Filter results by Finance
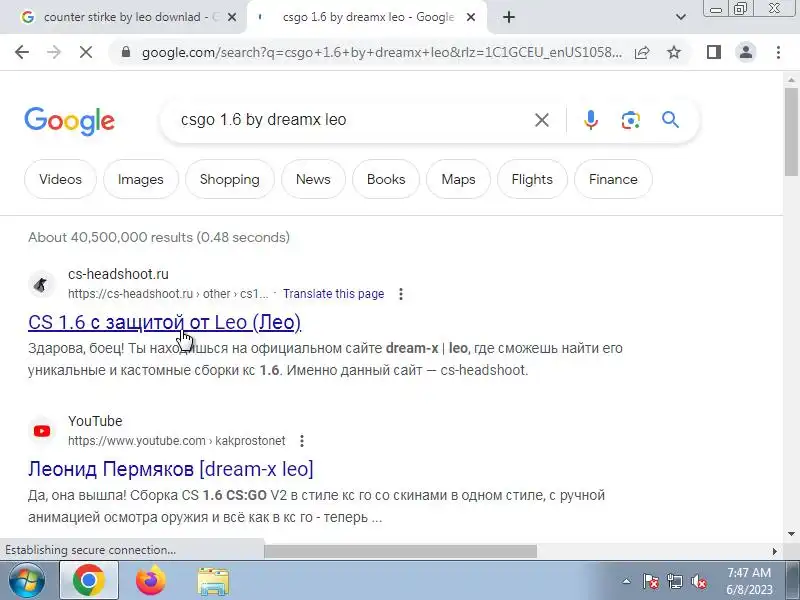 coord(613,179)
